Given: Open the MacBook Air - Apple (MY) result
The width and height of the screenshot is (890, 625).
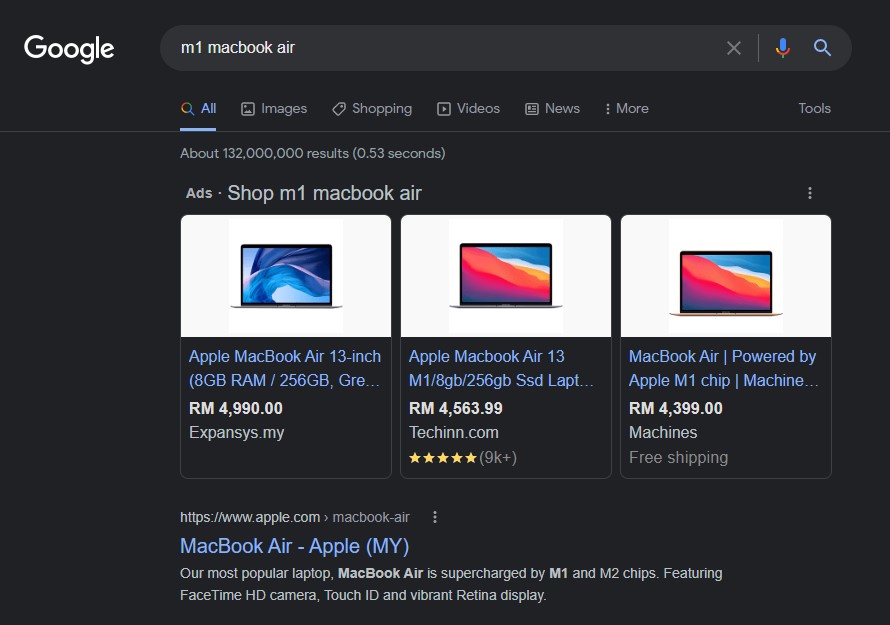Looking at the screenshot, I should click(x=295, y=546).
